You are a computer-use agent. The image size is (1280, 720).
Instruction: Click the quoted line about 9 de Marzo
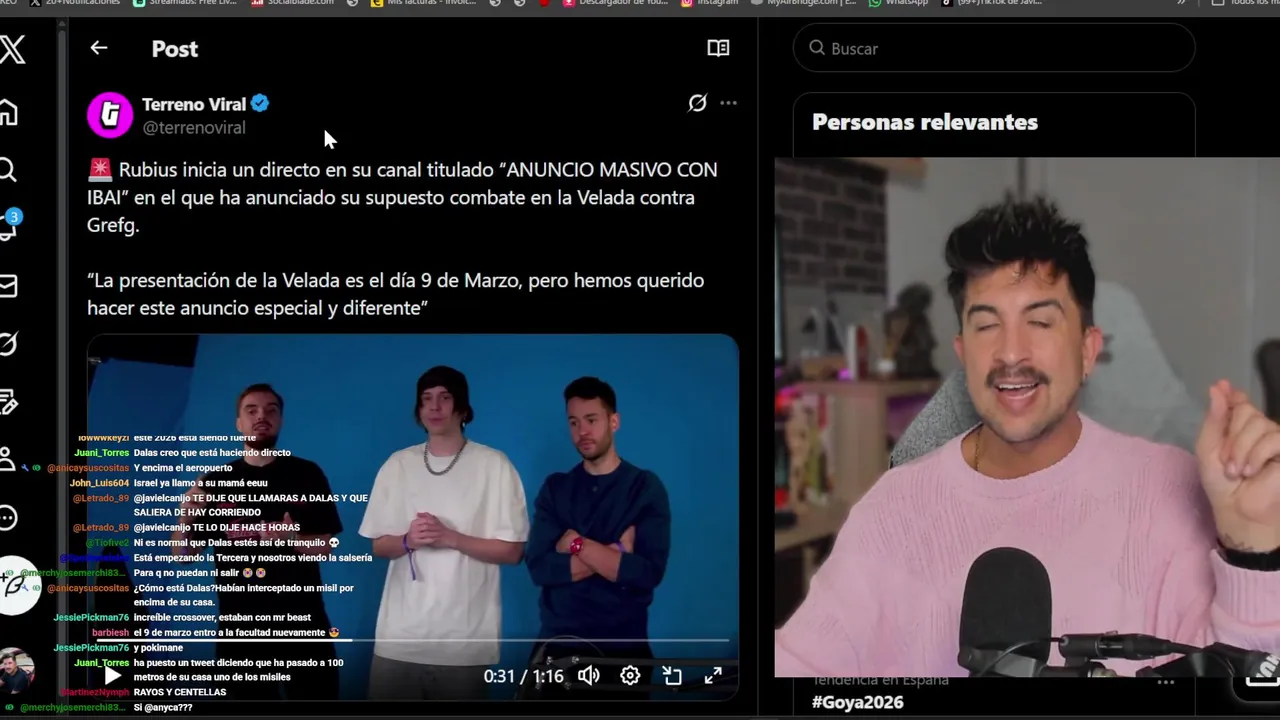point(395,294)
